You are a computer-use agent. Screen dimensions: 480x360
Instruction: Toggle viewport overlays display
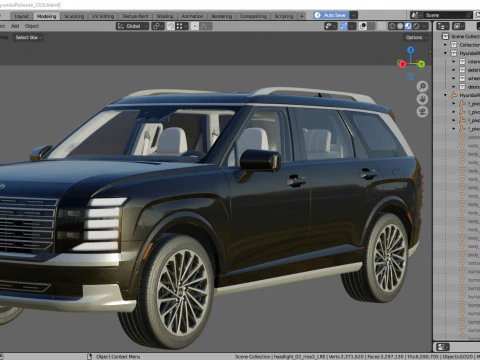click(363, 26)
